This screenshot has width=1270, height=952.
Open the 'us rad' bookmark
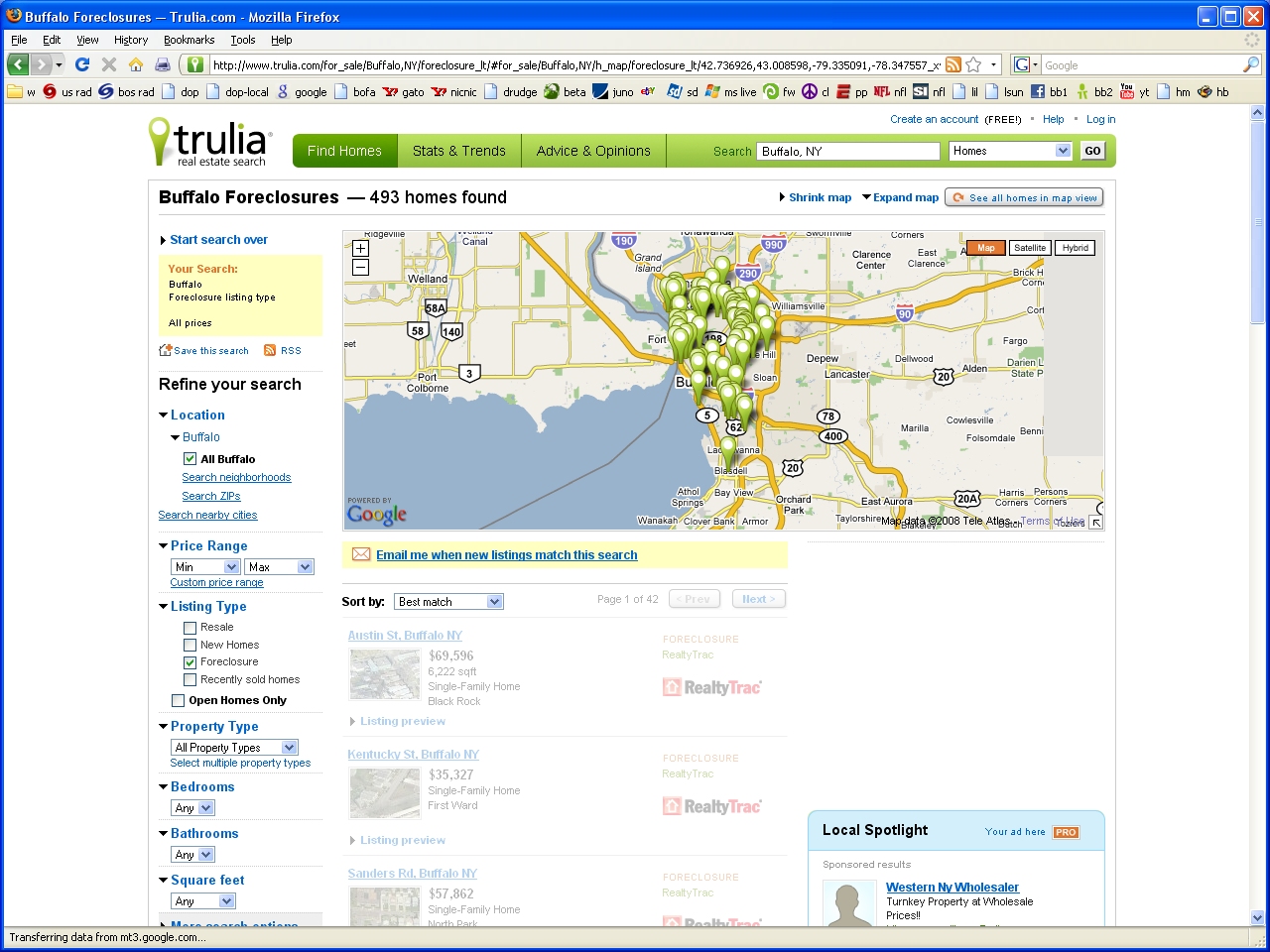pos(66,91)
